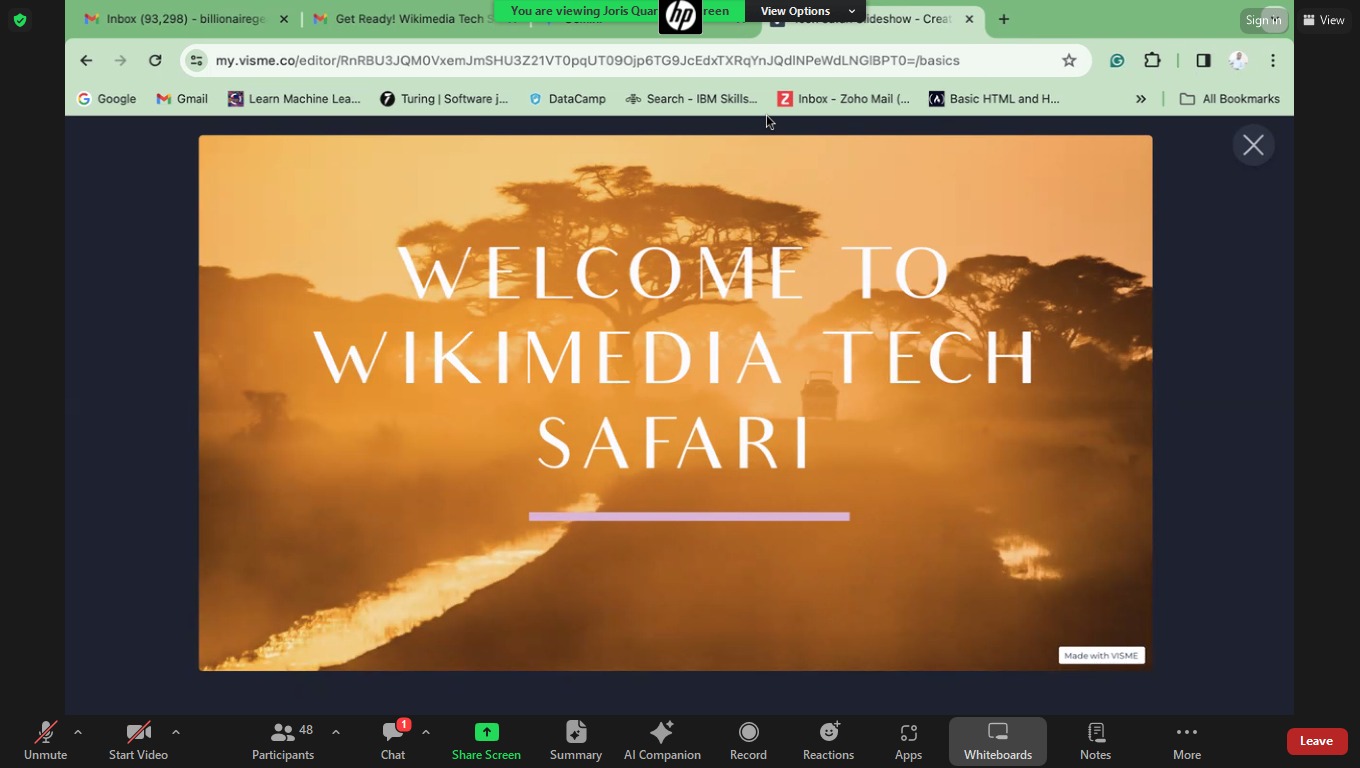Expand video options arrow beside Start Video
Image resolution: width=1360 pixels, height=768 pixels.
(176, 732)
